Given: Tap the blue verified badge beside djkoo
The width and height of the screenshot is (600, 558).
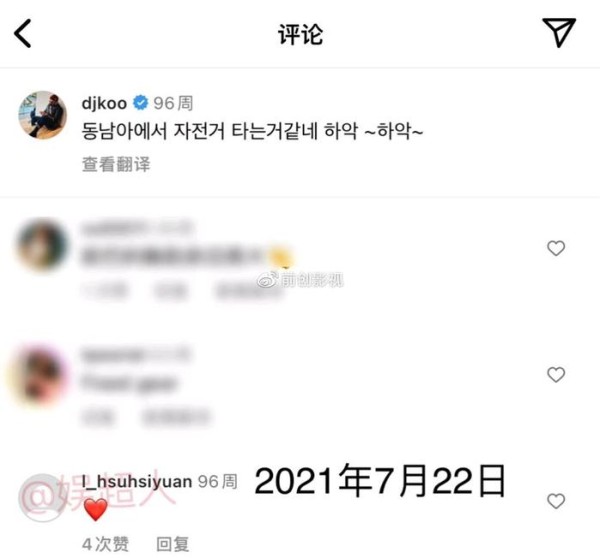Looking at the screenshot, I should click(x=140, y=103).
